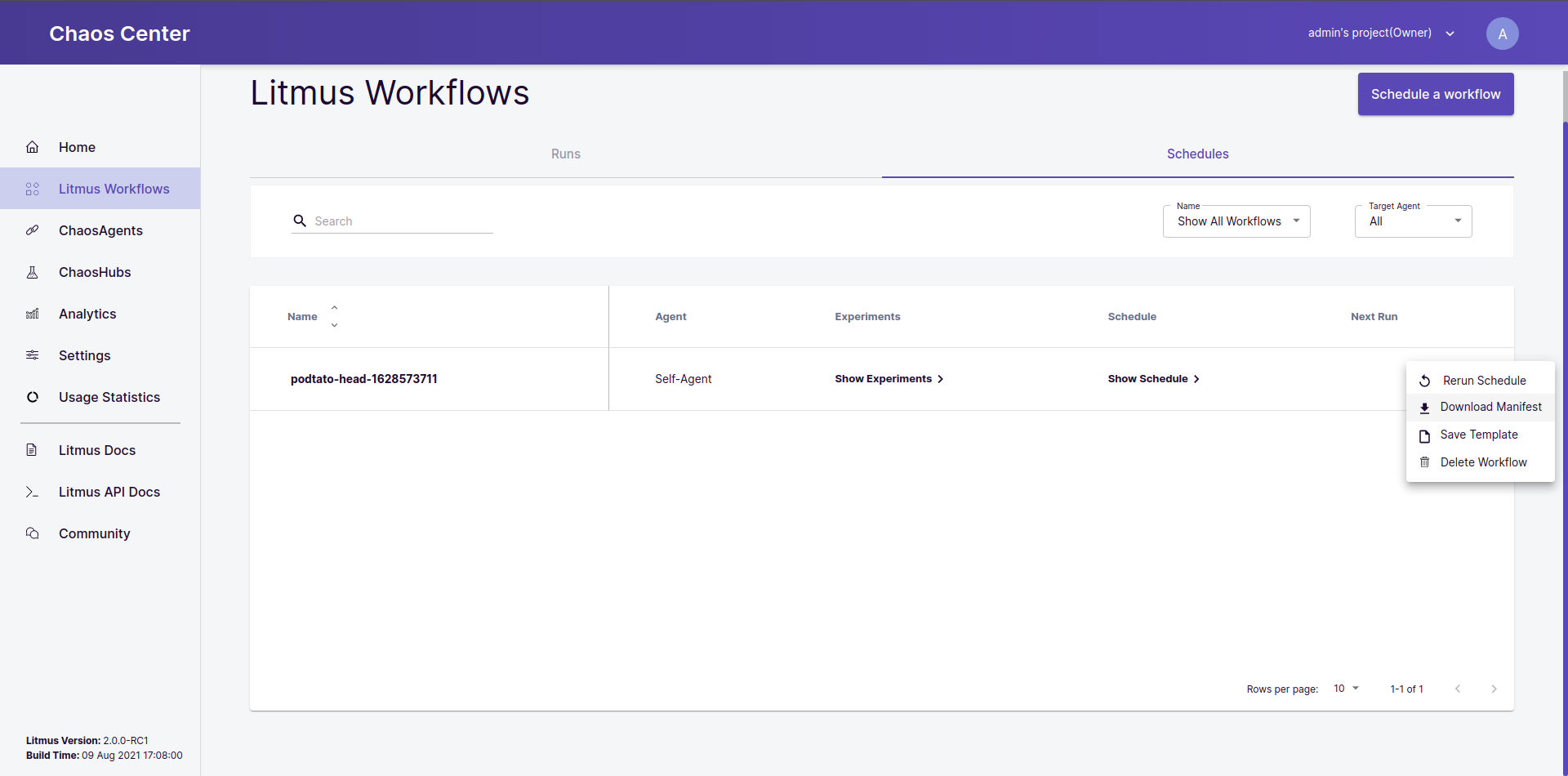Open the Target Agent dropdown
This screenshot has height=776, width=1568.
[x=1413, y=221]
